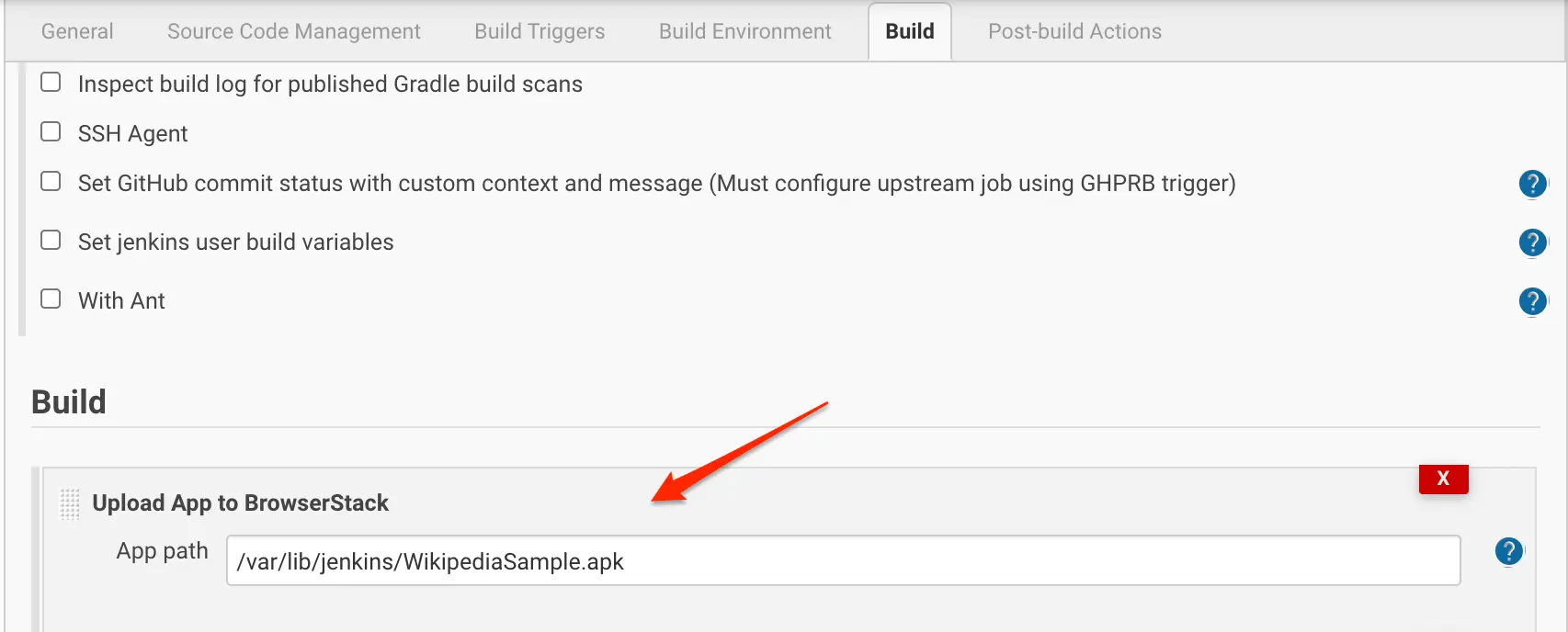Show help for the App path field

click(x=1508, y=551)
